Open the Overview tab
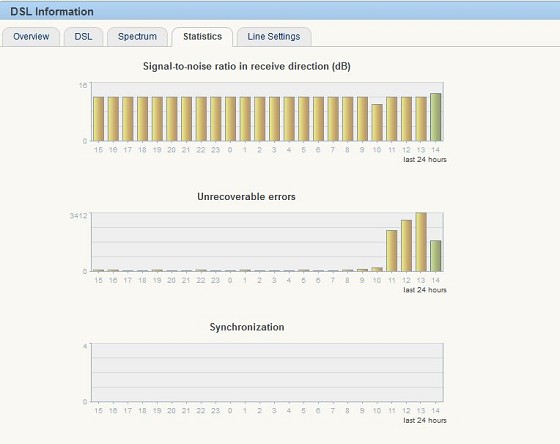 [31, 36]
